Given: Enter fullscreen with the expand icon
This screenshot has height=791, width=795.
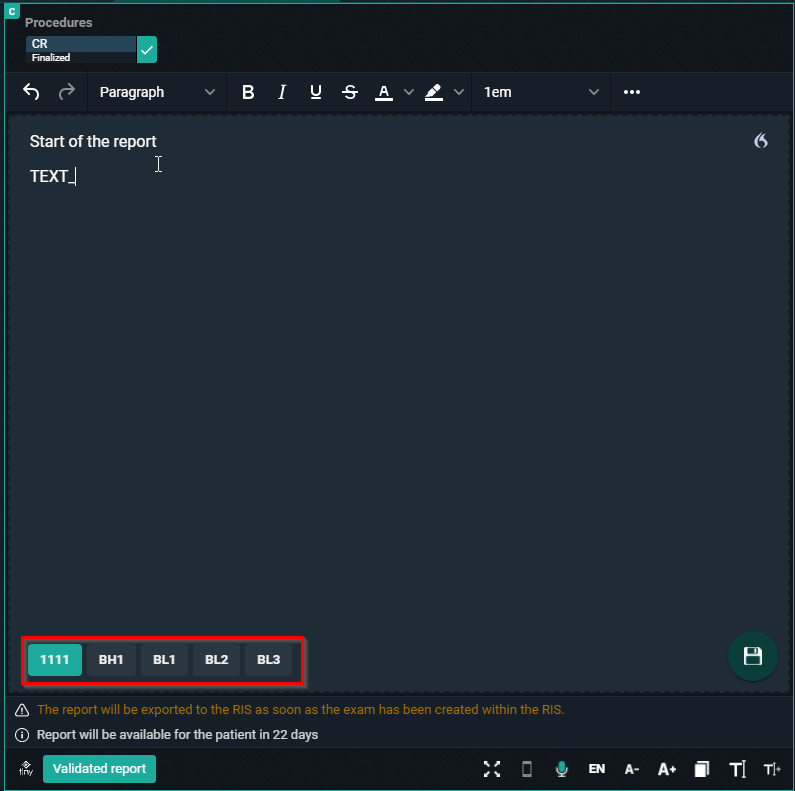Looking at the screenshot, I should click(492, 769).
